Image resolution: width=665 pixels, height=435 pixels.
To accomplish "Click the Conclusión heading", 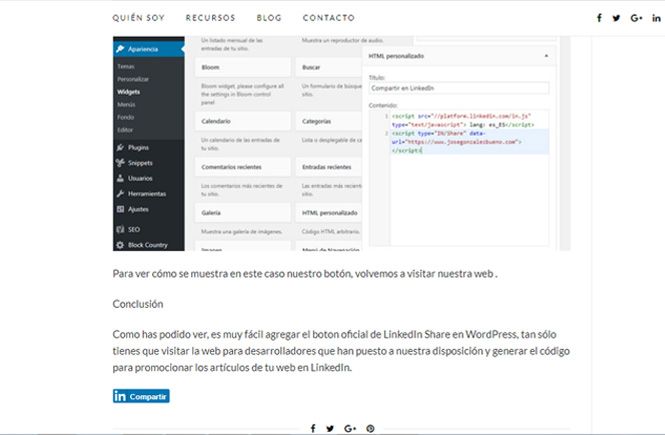I will click(x=138, y=304).
